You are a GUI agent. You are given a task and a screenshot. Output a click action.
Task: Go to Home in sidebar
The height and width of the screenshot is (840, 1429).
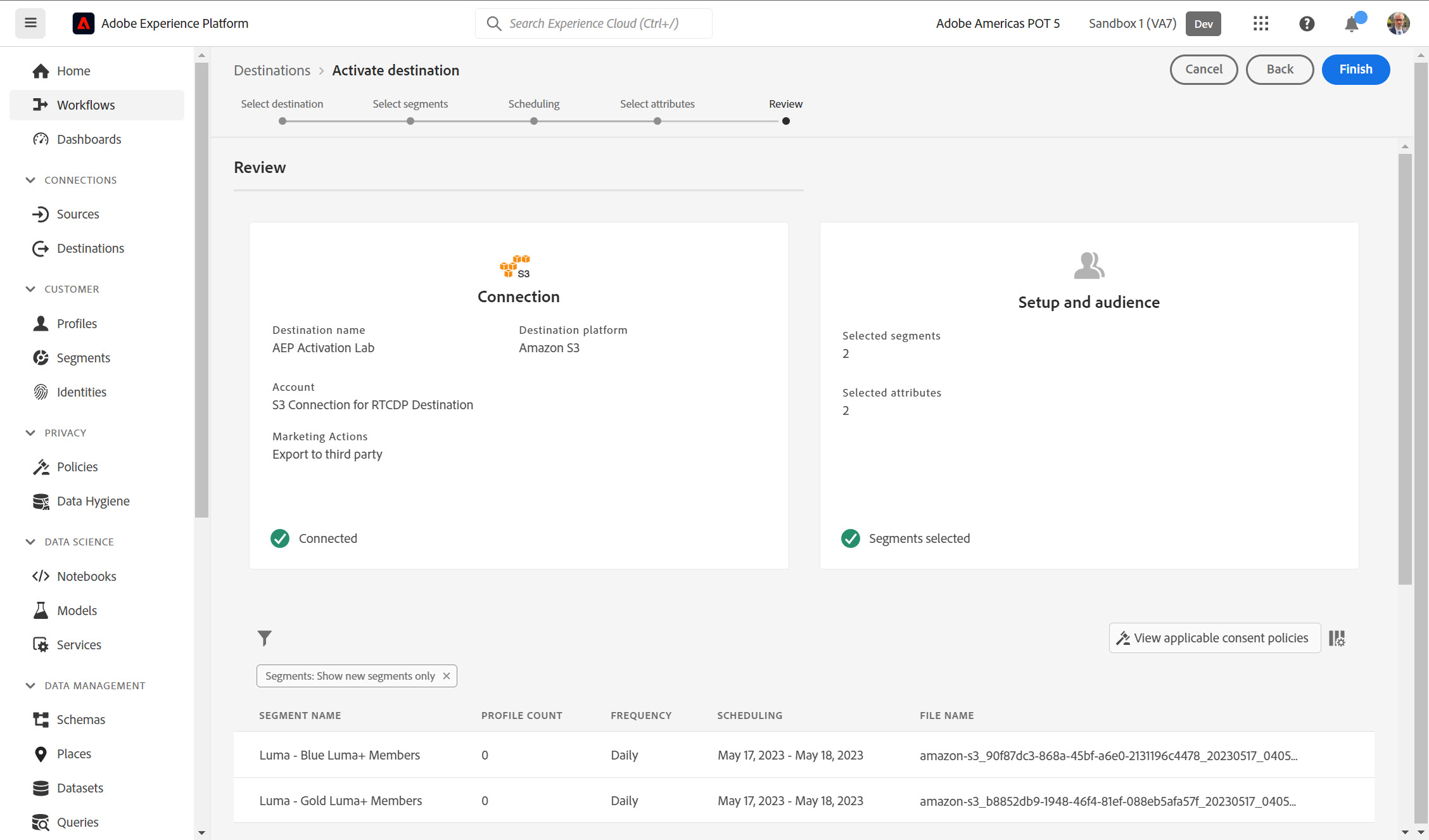[97, 71]
